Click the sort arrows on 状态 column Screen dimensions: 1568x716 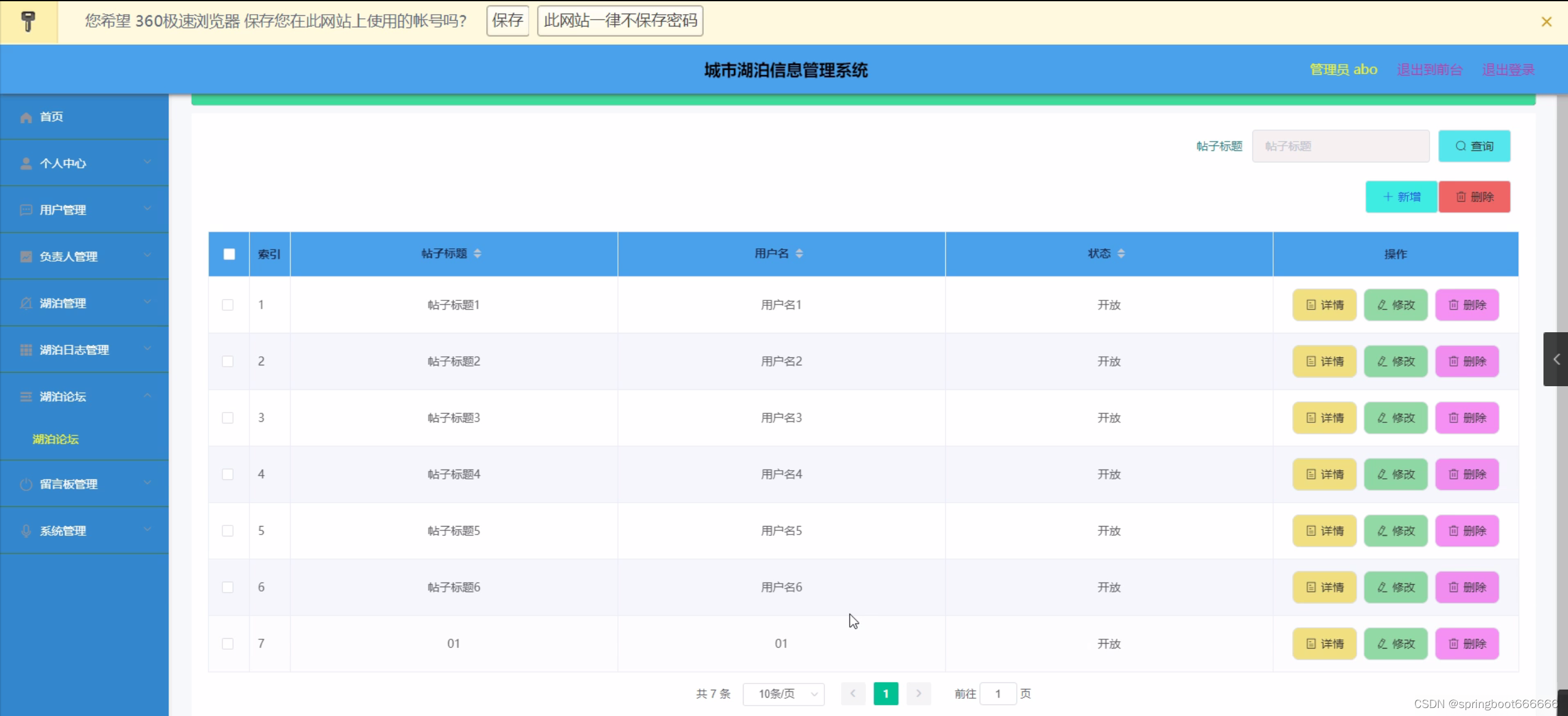coord(1121,254)
